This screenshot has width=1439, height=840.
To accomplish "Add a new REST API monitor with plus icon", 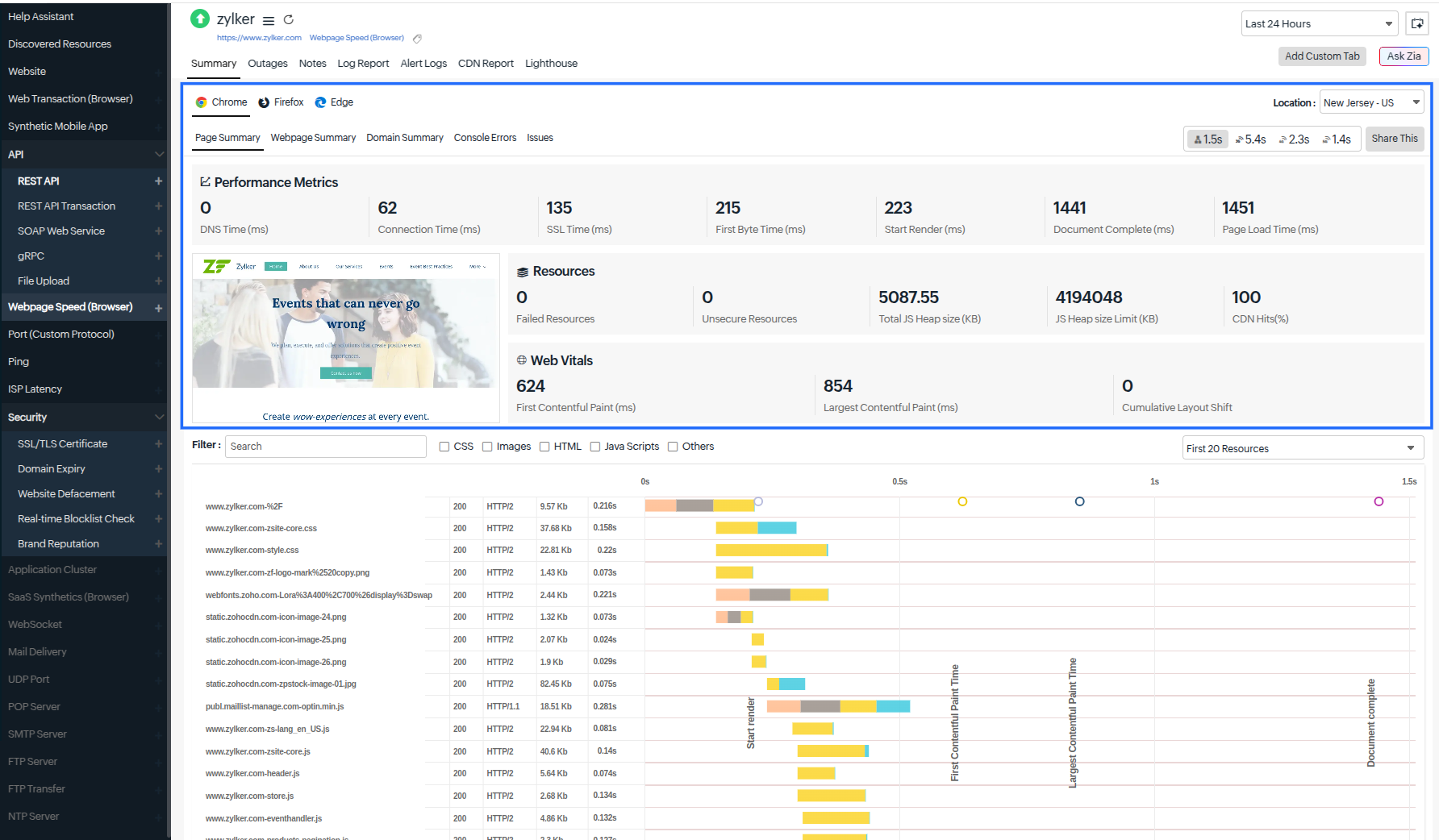I will (x=159, y=181).
